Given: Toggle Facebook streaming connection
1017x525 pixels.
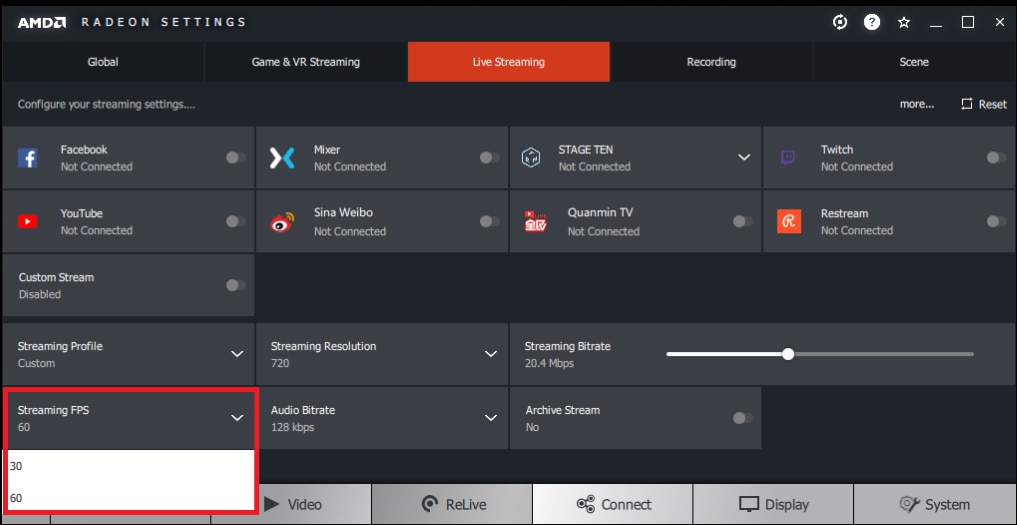Looking at the screenshot, I should [236, 158].
